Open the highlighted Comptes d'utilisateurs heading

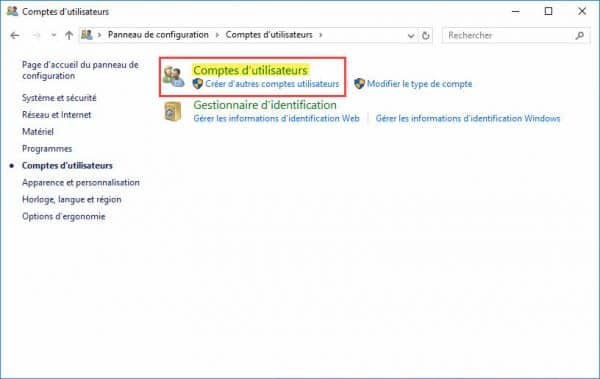click(251, 70)
